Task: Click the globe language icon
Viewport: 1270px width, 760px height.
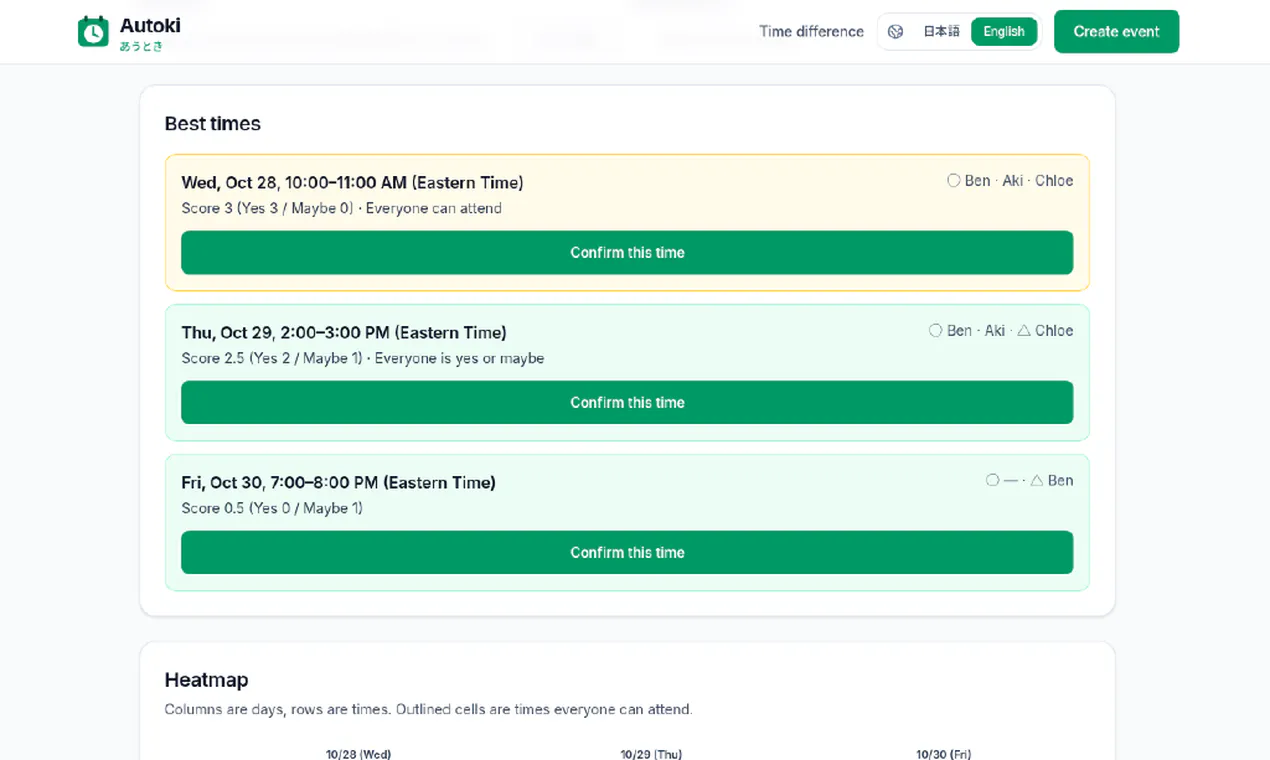Action: (896, 32)
